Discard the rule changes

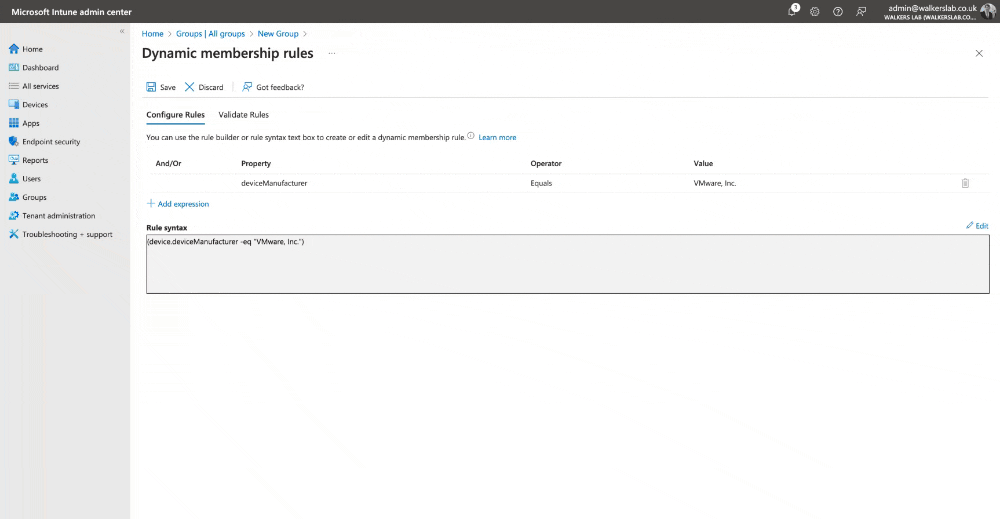coord(204,87)
